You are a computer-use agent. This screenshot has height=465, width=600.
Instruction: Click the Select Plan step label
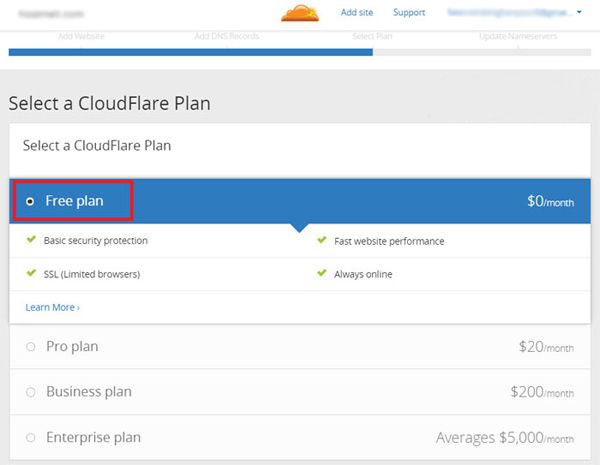372,36
